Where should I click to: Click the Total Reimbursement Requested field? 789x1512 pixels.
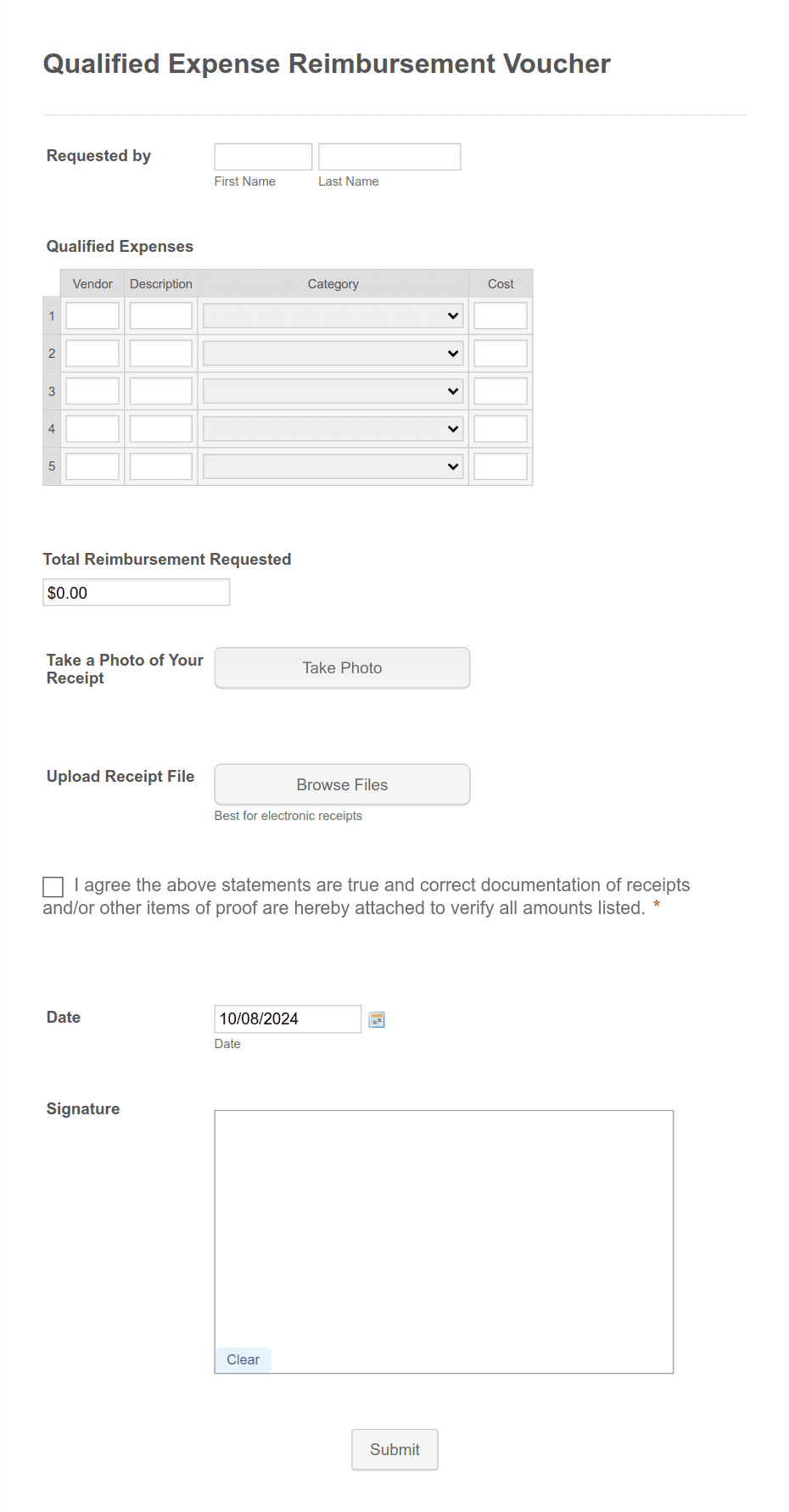136,592
